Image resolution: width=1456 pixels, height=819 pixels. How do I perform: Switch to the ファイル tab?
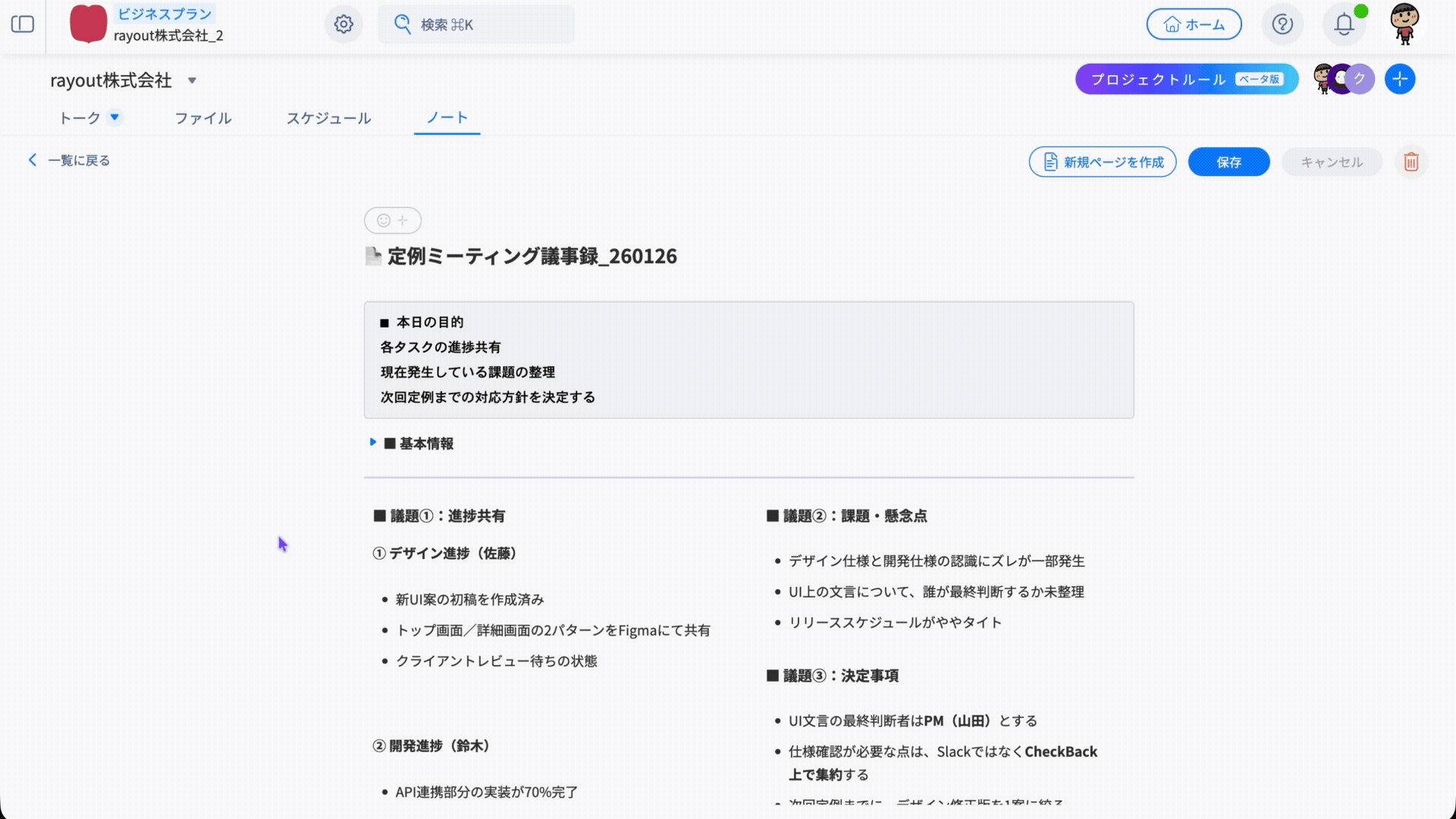[x=202, y=118]
